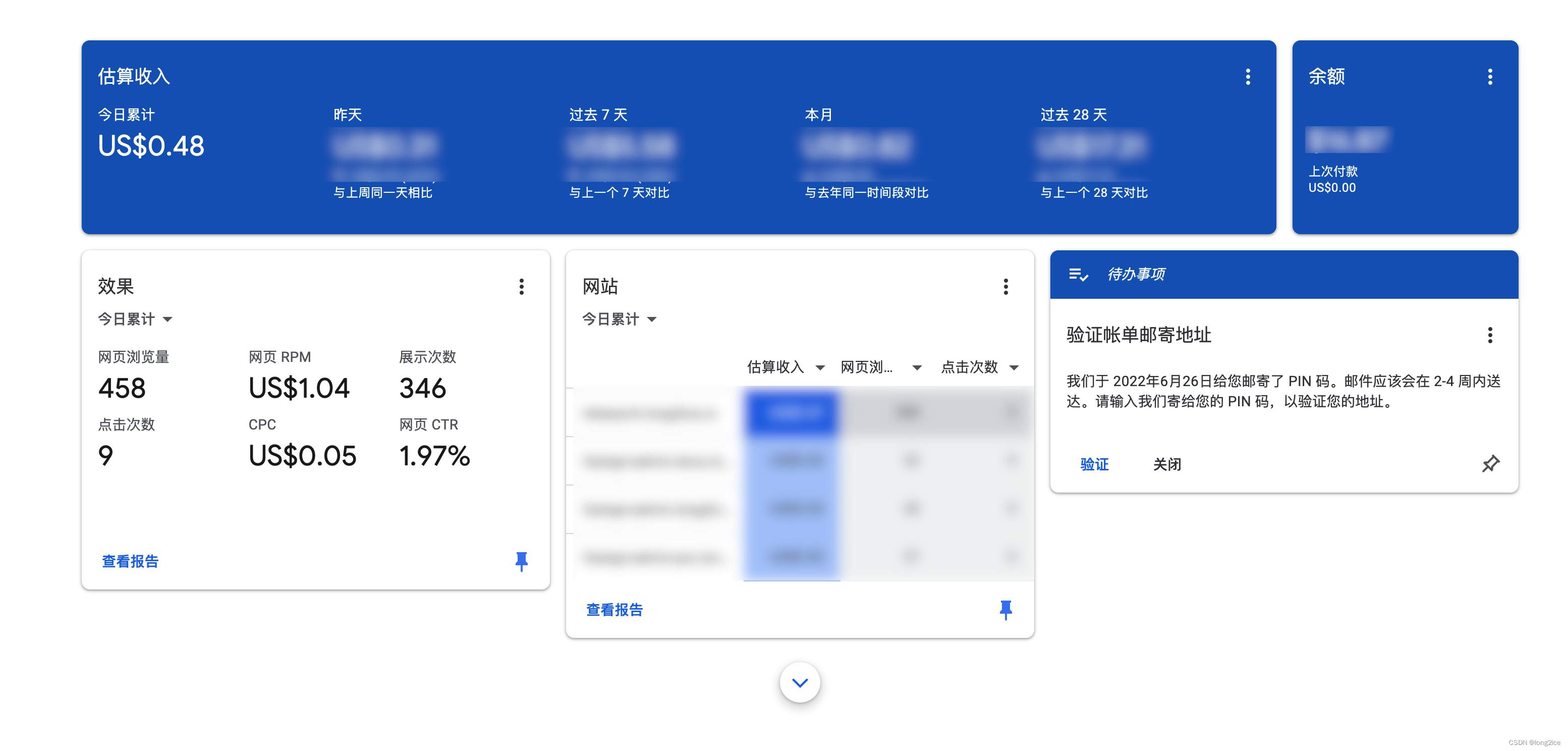Screen dimensions: 1568x751
Task: Open the 验证帐单邮寄地址 task menu
Action: pos(1491,335)
